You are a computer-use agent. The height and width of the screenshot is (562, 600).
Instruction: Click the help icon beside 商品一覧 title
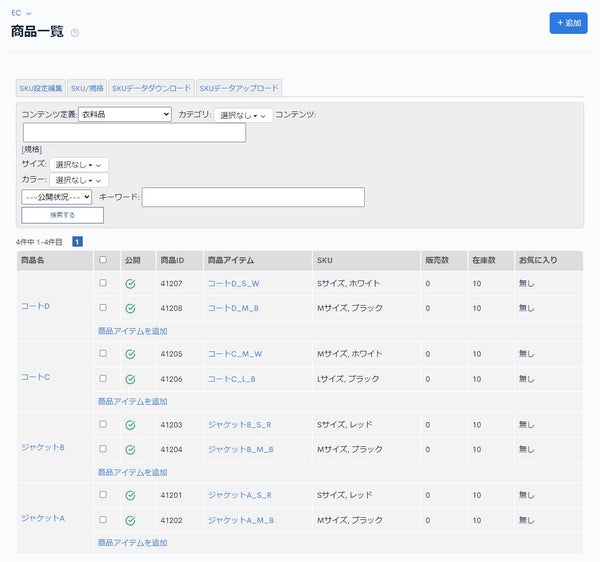point(75,33)
